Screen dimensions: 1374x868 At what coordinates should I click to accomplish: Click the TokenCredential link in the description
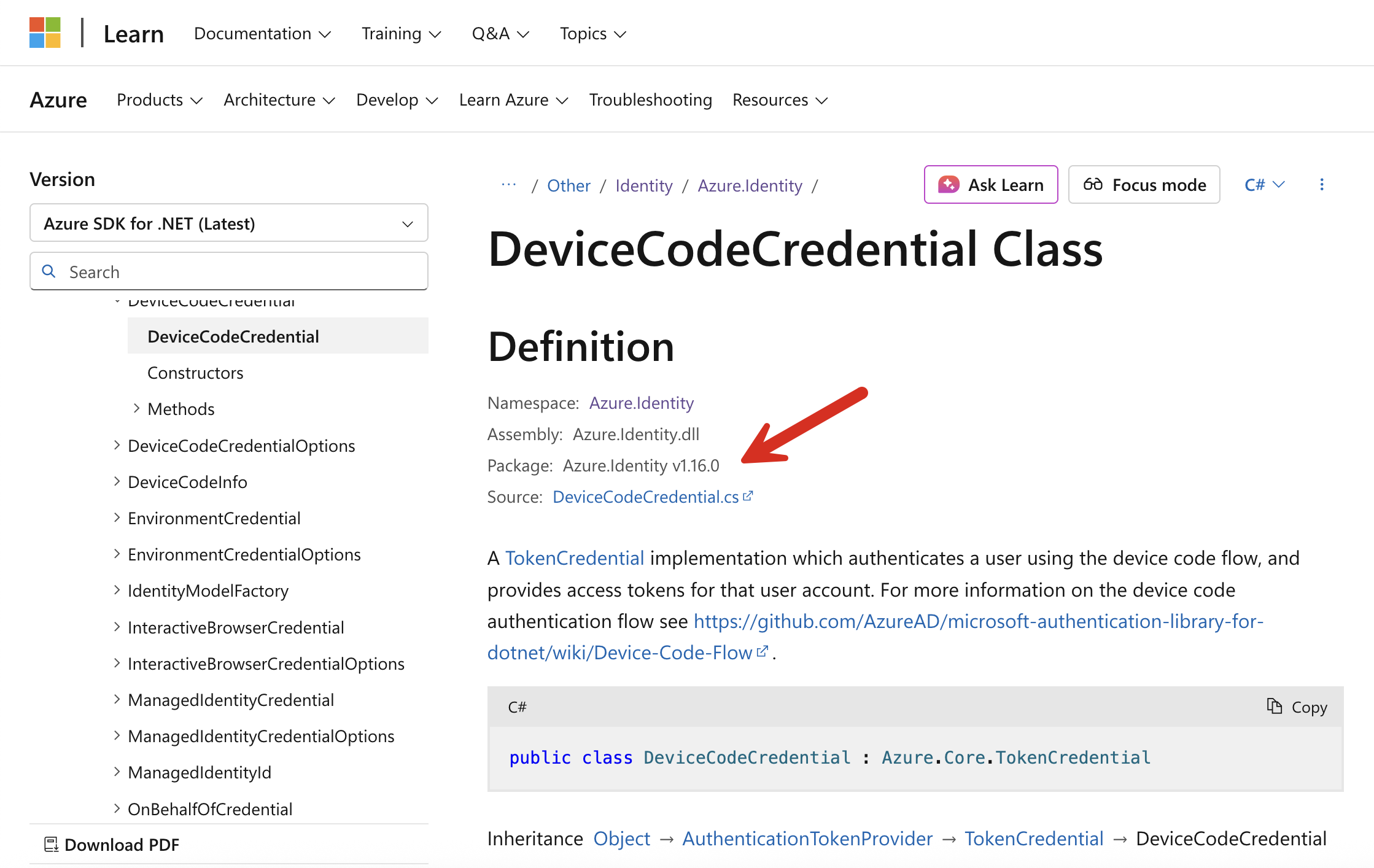tap(574, 558)
